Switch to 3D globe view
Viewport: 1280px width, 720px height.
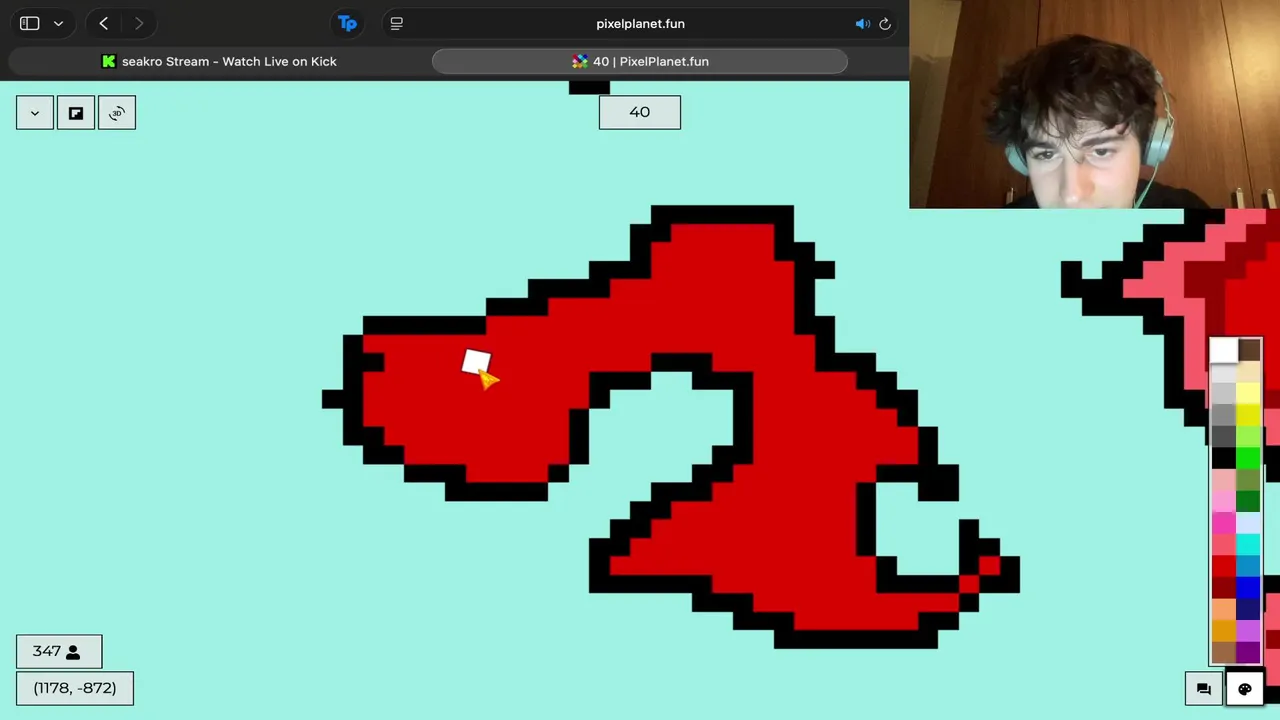tap(117, 113)
